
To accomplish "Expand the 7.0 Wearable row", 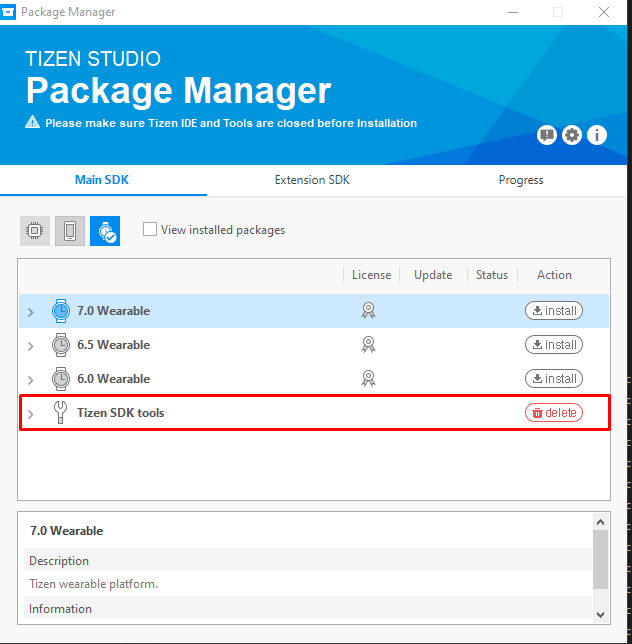I will pos(31,312).
